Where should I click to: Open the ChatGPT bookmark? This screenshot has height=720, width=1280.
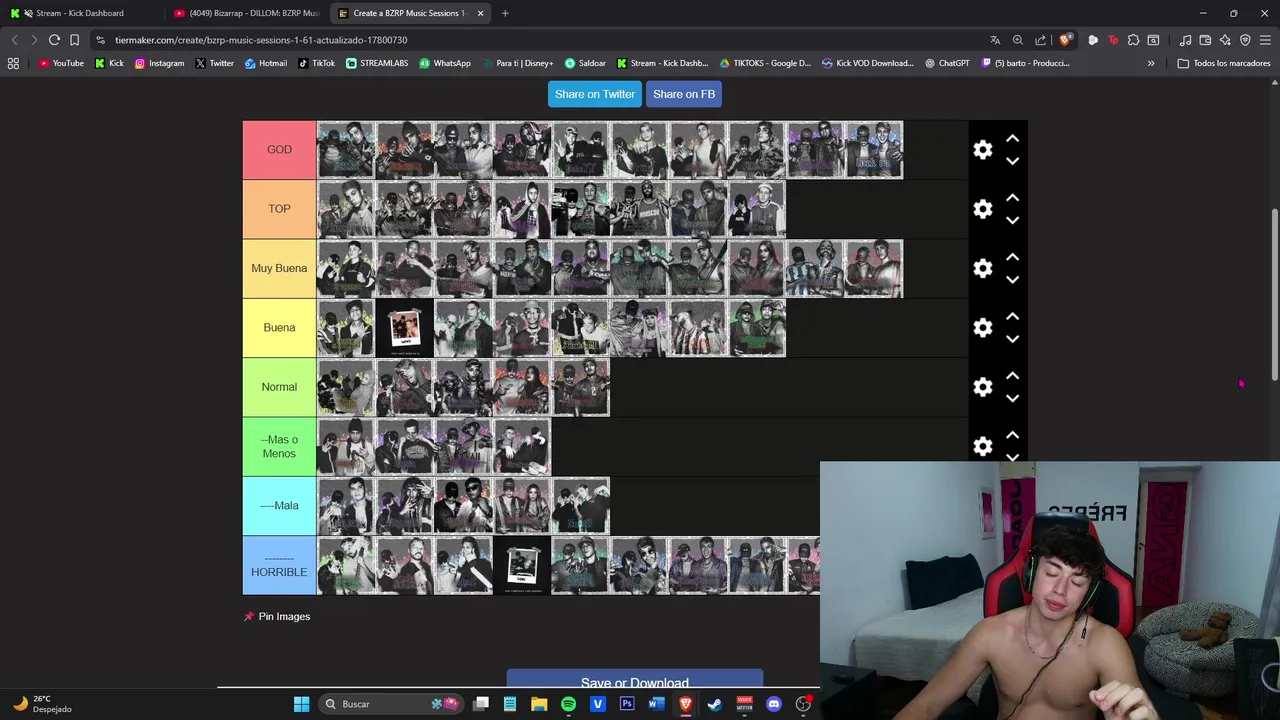coord(947,63)
